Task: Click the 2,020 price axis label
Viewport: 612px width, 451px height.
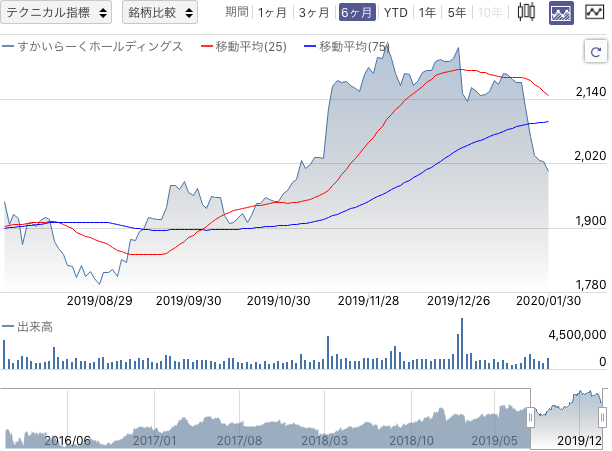Action: 590,156
